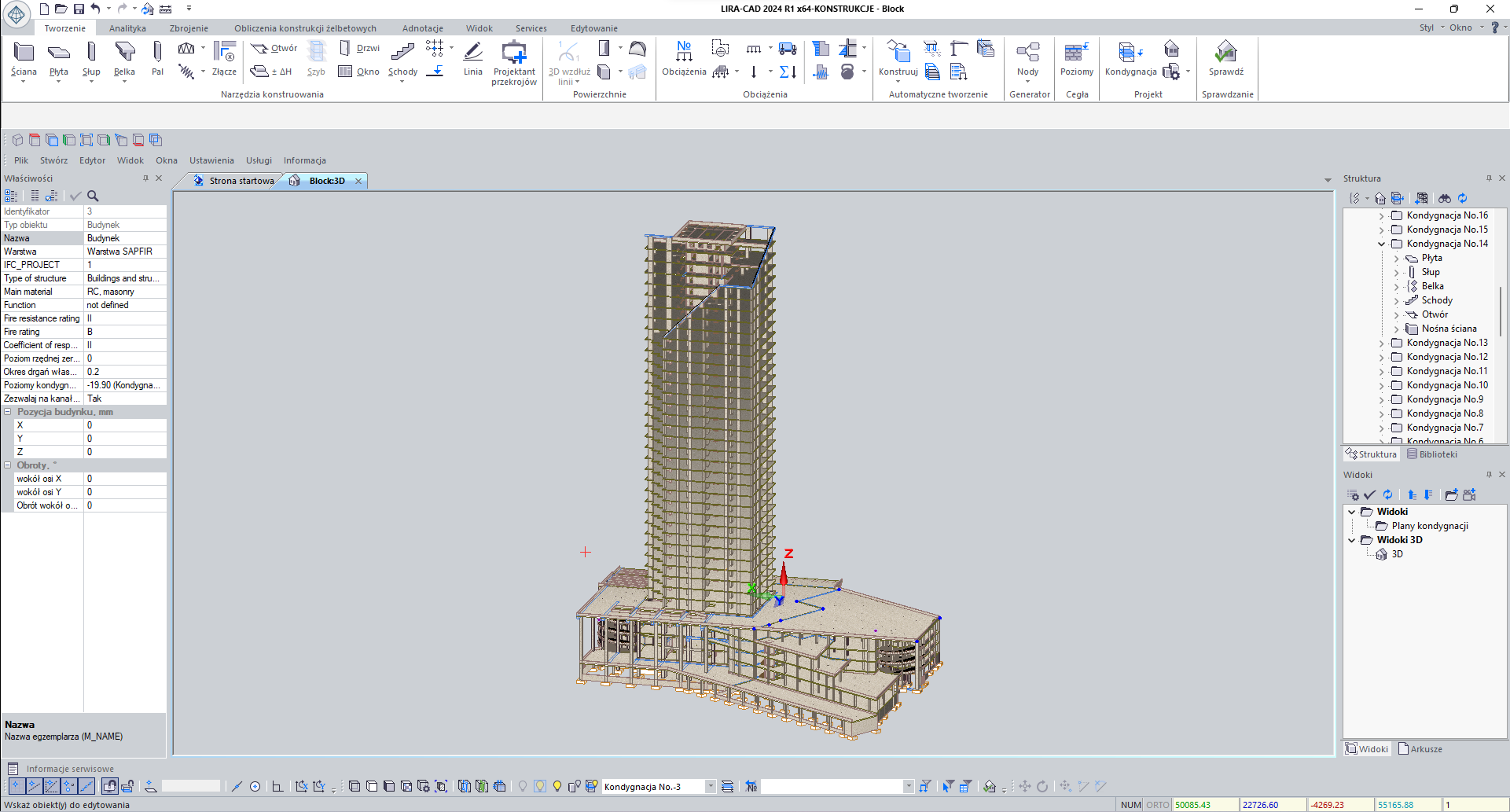Collapse the Pozycja budynku property group

pyautogui.click(x=8, y=412)
